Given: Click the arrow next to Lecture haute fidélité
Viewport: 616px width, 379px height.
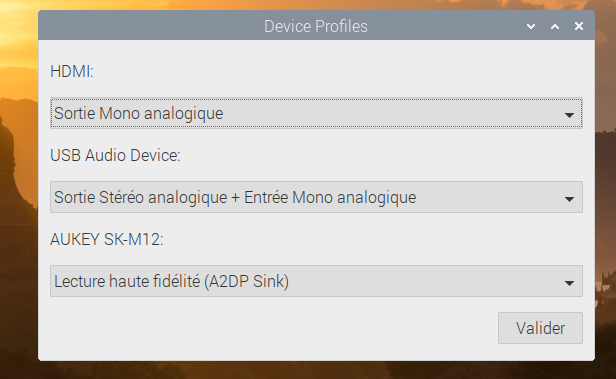Looking at the screenshot, I should point(569,283).
